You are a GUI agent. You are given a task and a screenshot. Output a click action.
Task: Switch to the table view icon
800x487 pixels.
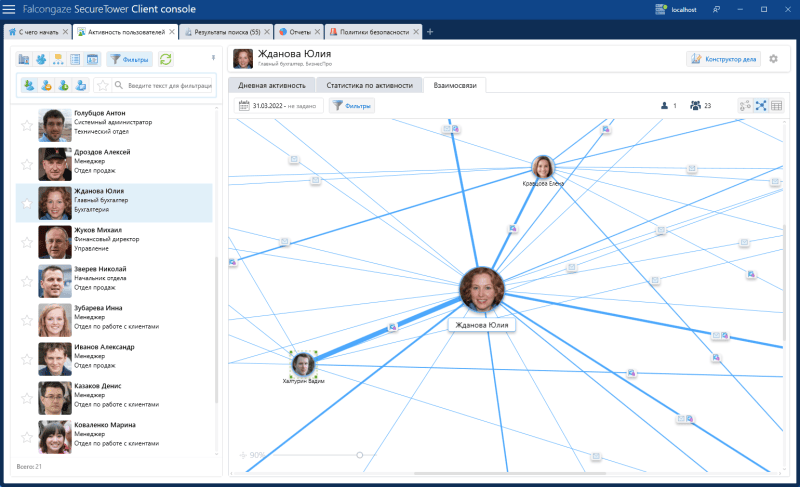[x=776, y=105]
